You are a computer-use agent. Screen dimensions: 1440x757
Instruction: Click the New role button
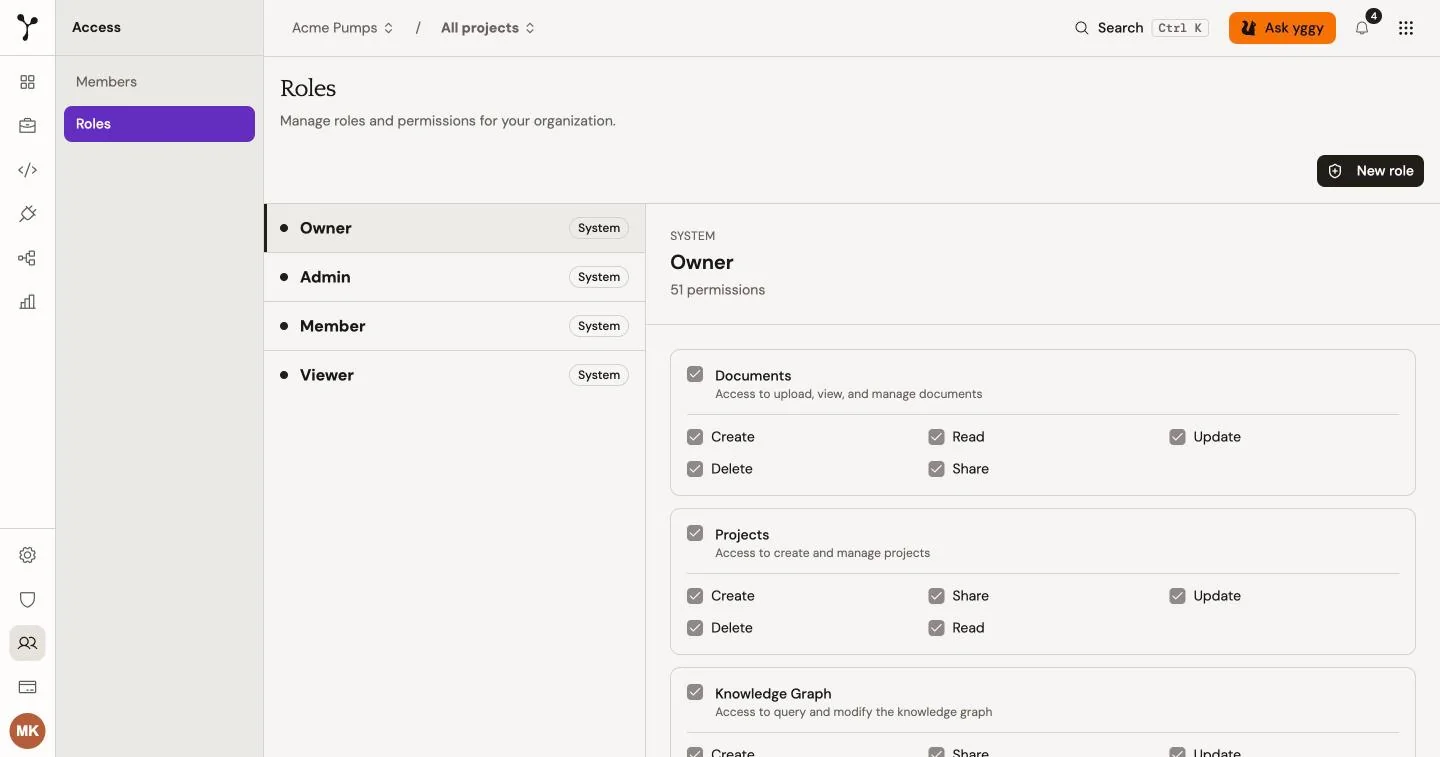coord(1370,171)
